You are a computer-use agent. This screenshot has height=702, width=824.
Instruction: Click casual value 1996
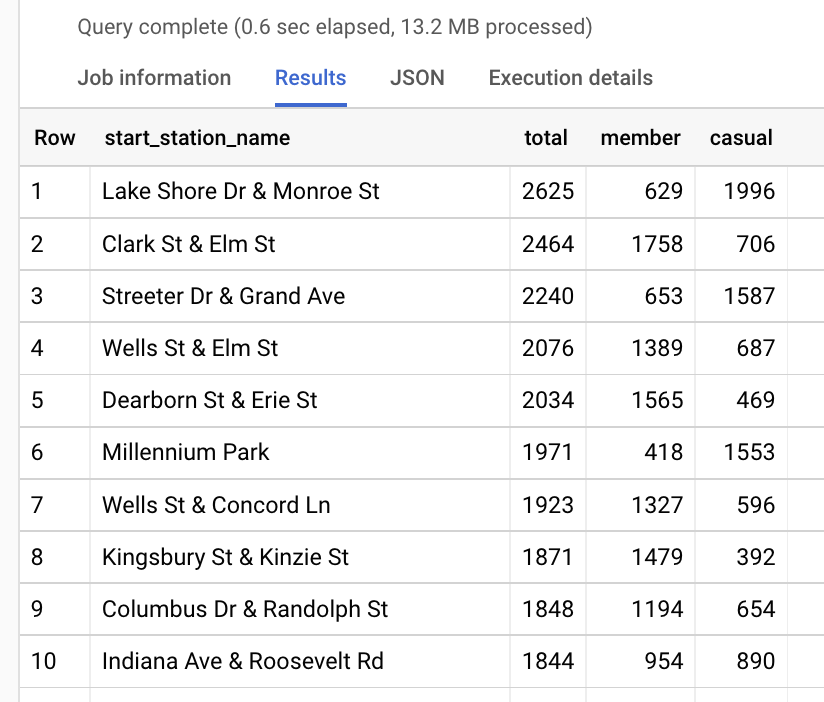coord(749,191)
